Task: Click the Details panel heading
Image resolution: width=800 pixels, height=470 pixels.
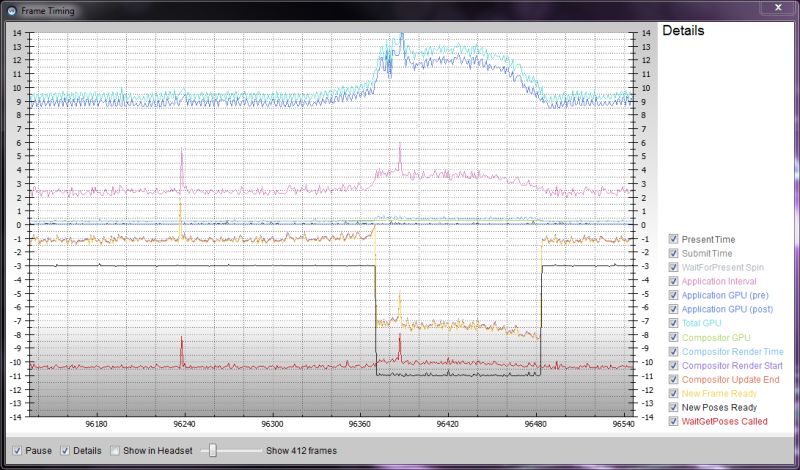Action: [x=683, y=31]
